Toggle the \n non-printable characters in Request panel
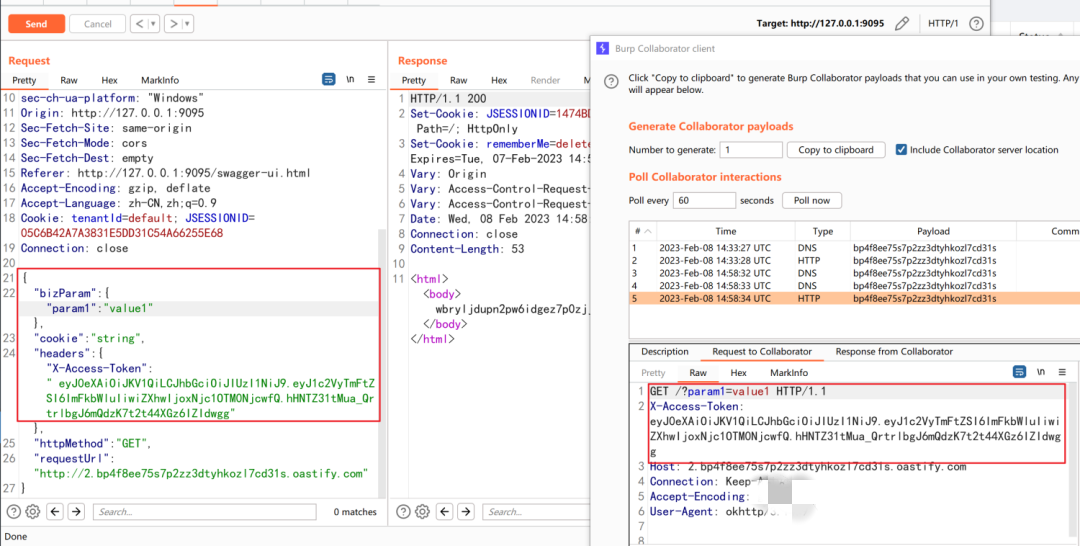The height and width of the screenshot is (546, 1080). (x=351, y=80)
